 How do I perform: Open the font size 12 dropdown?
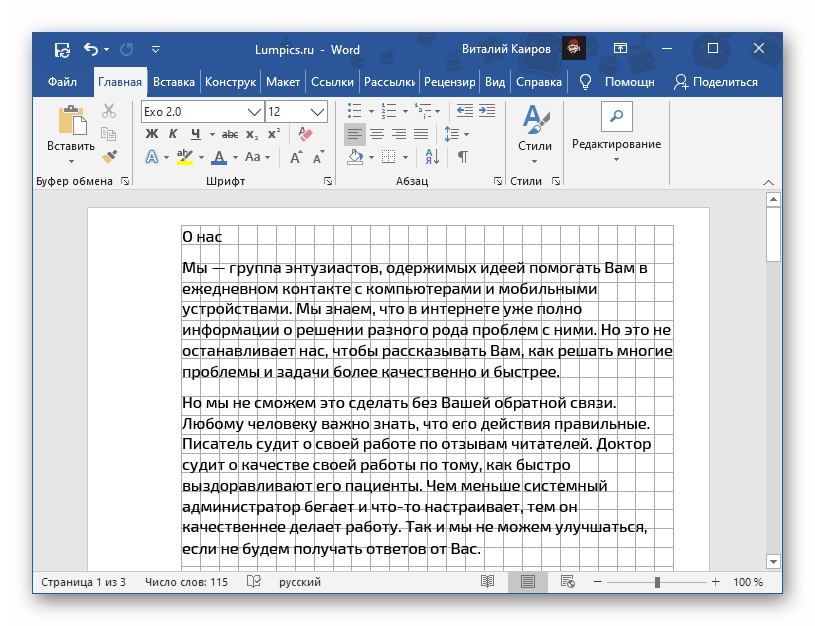(x=318, y=111)
